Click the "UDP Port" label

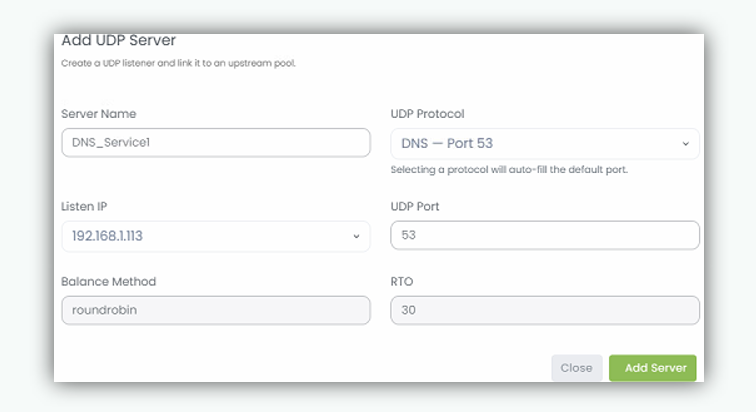[415, 206]
